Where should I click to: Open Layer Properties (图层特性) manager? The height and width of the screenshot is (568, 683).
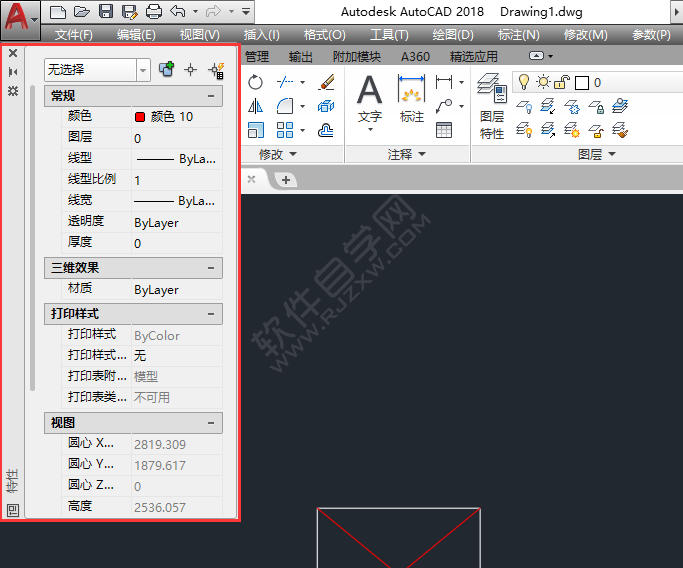(492, 106)
